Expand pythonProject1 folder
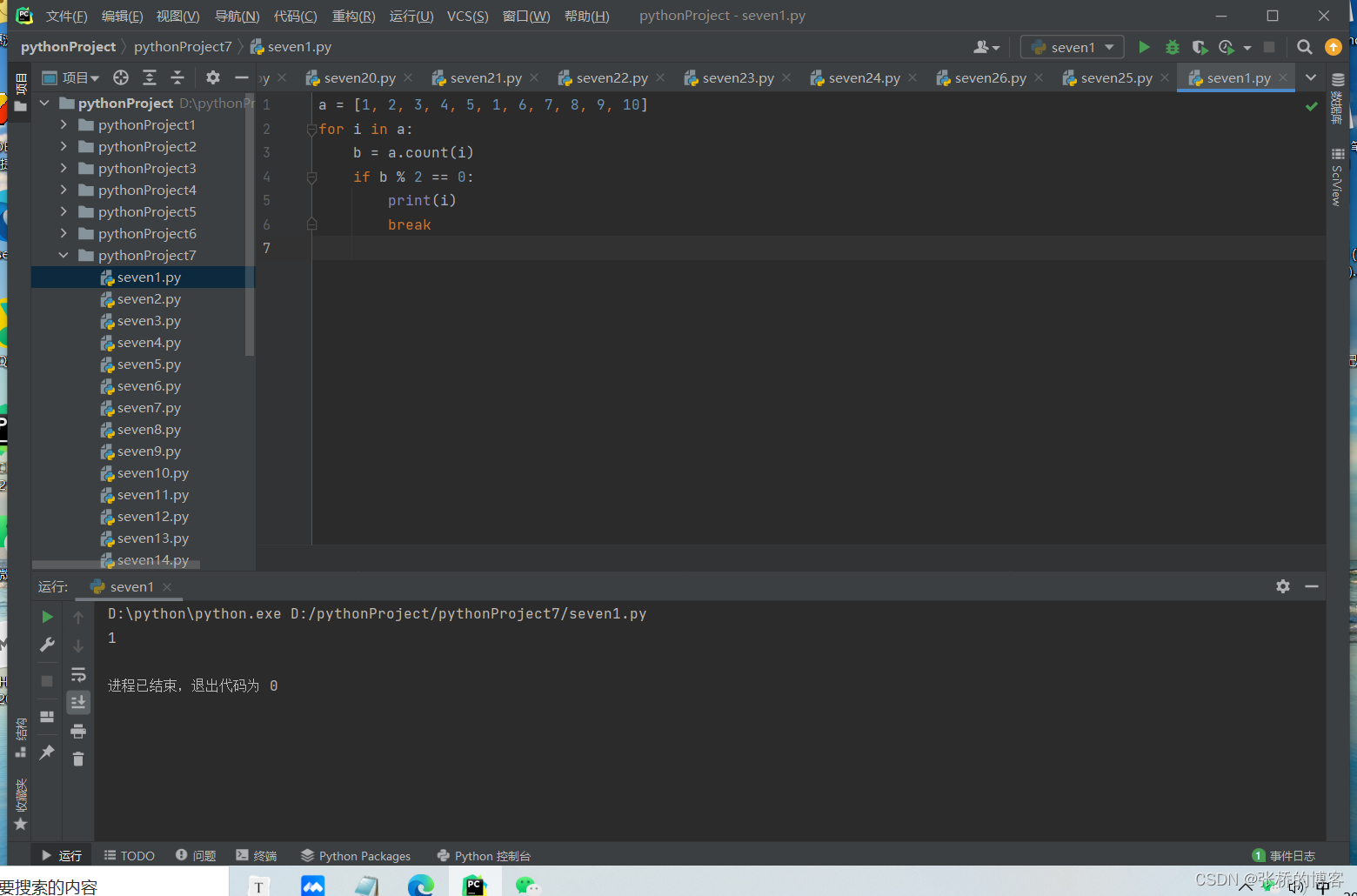1357x896 pixels. 64,124
